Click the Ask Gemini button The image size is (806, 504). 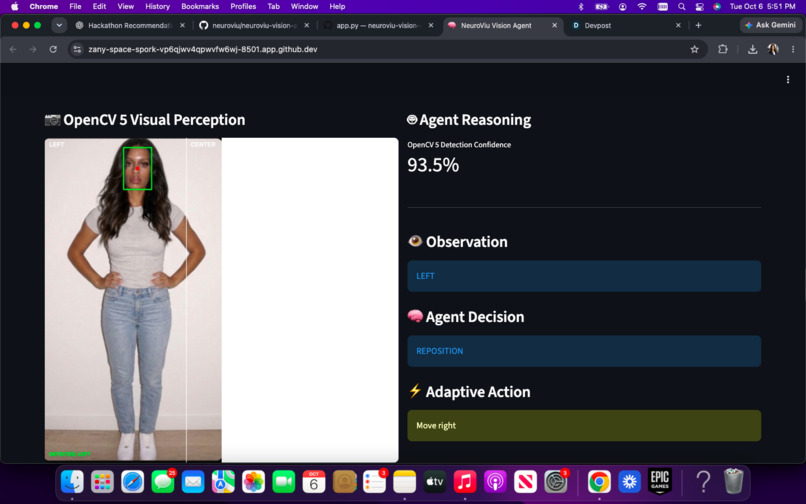point(770,25)
